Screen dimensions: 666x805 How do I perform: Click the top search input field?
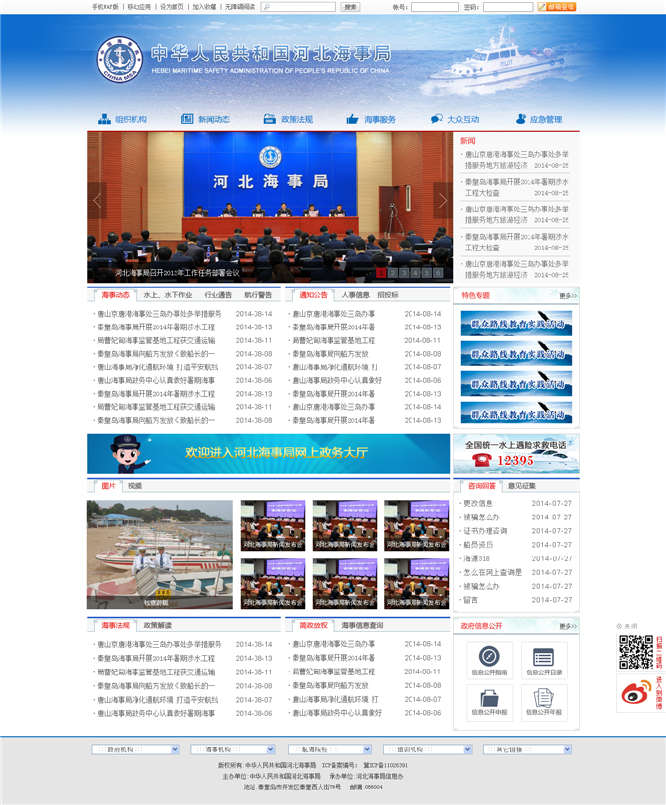(298, 7)
